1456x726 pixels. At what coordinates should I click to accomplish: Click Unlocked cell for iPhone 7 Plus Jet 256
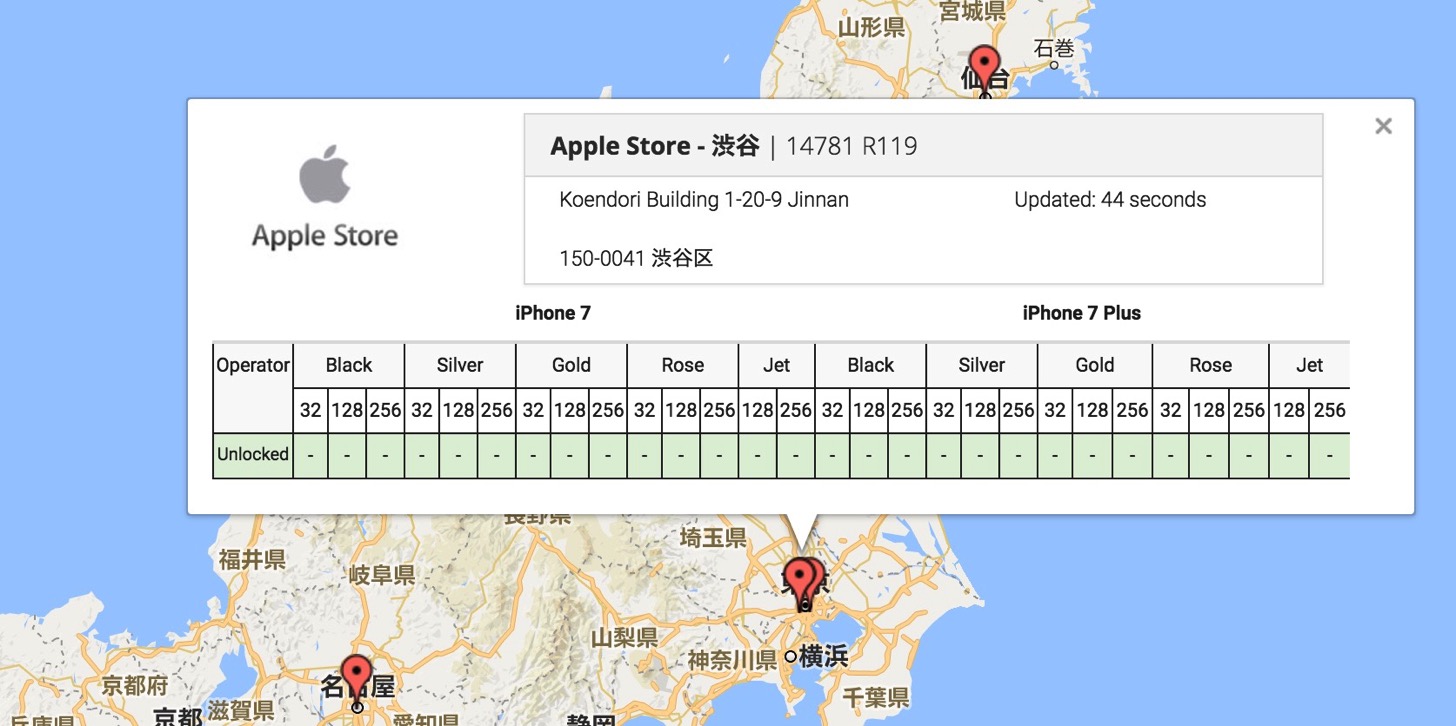click(1330, 455)
